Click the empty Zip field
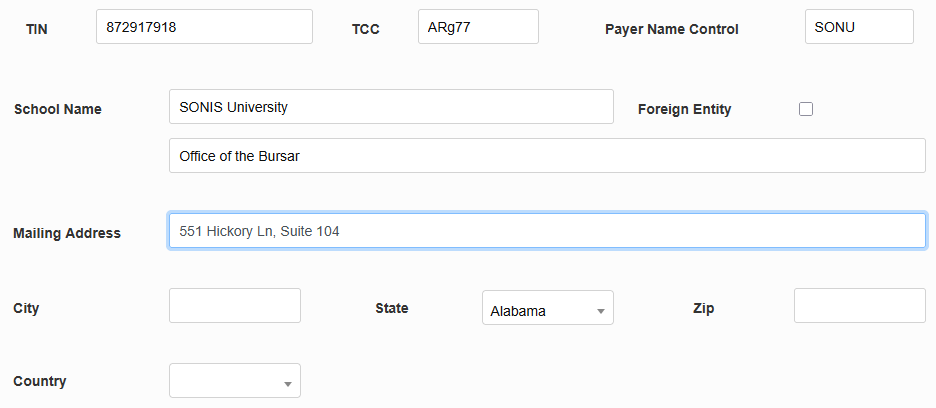Viewport: 936px width, 408px height. [x=859, y=306]
